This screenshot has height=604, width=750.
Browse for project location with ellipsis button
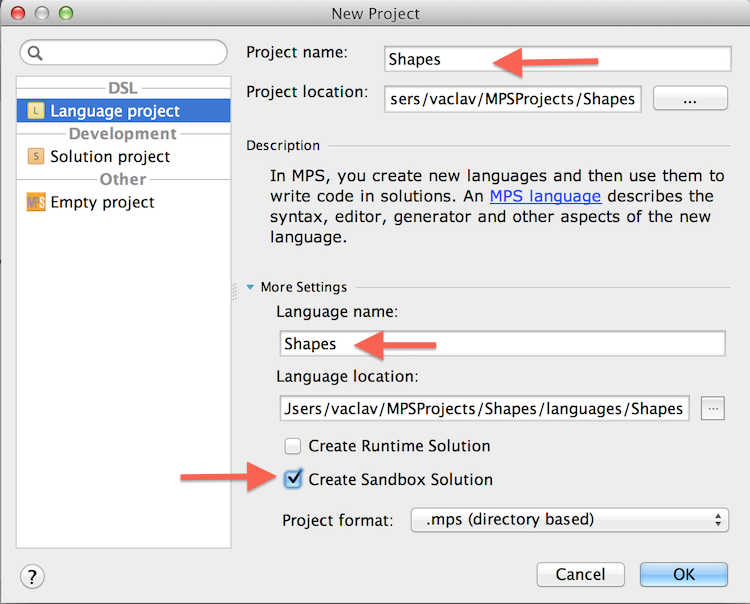pos(689,99)
